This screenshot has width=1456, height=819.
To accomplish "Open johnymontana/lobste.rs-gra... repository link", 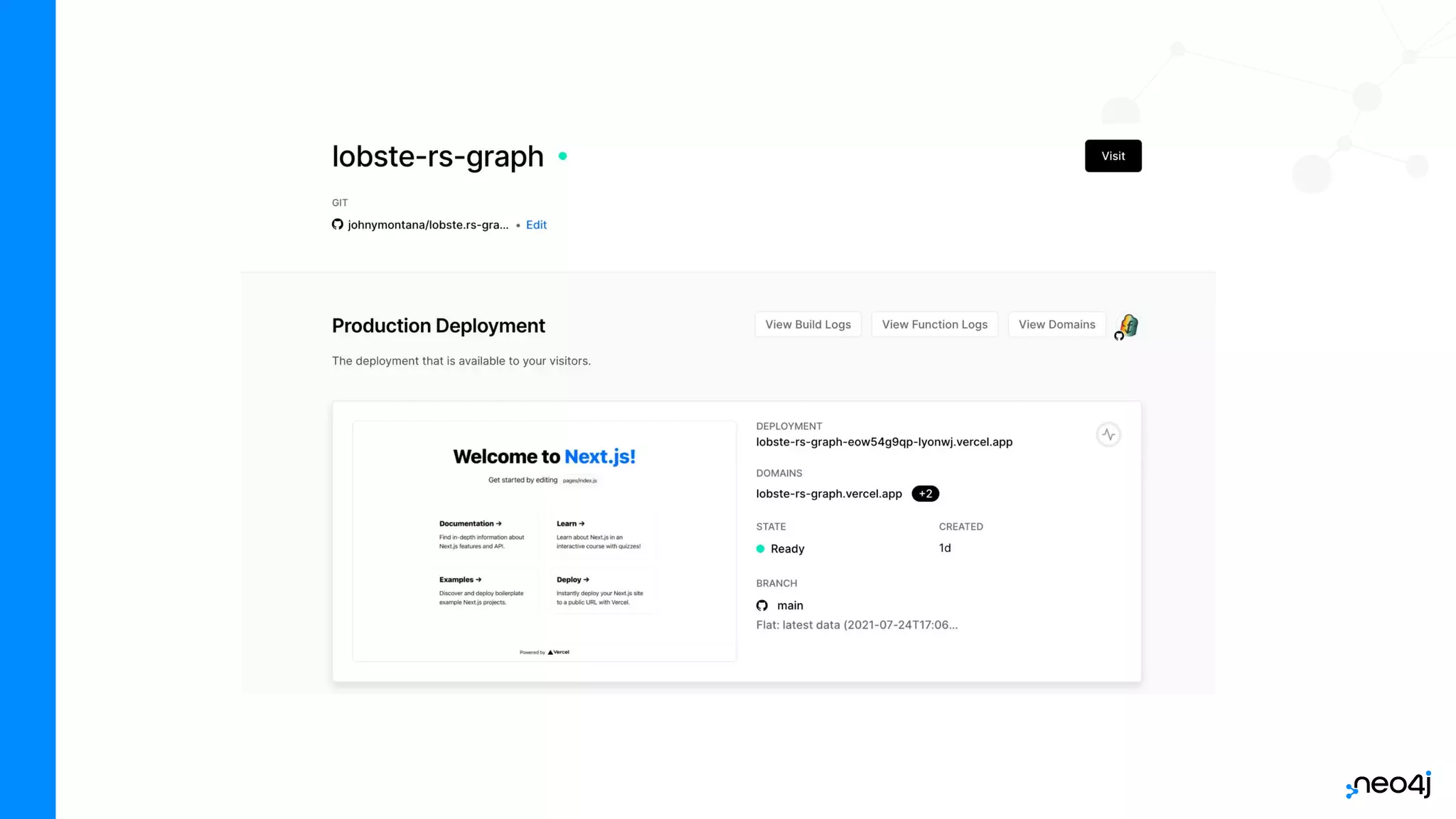I will point(428,225).
